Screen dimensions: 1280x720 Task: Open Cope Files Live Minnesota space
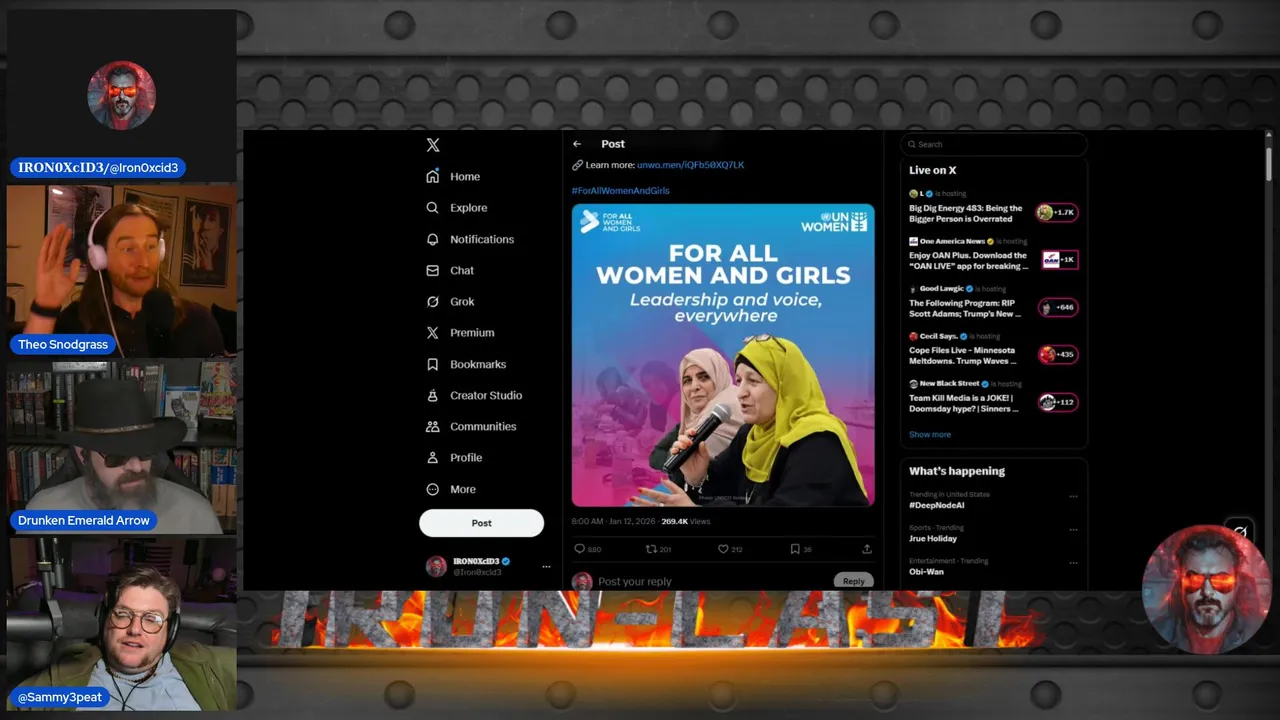[962, 356]
